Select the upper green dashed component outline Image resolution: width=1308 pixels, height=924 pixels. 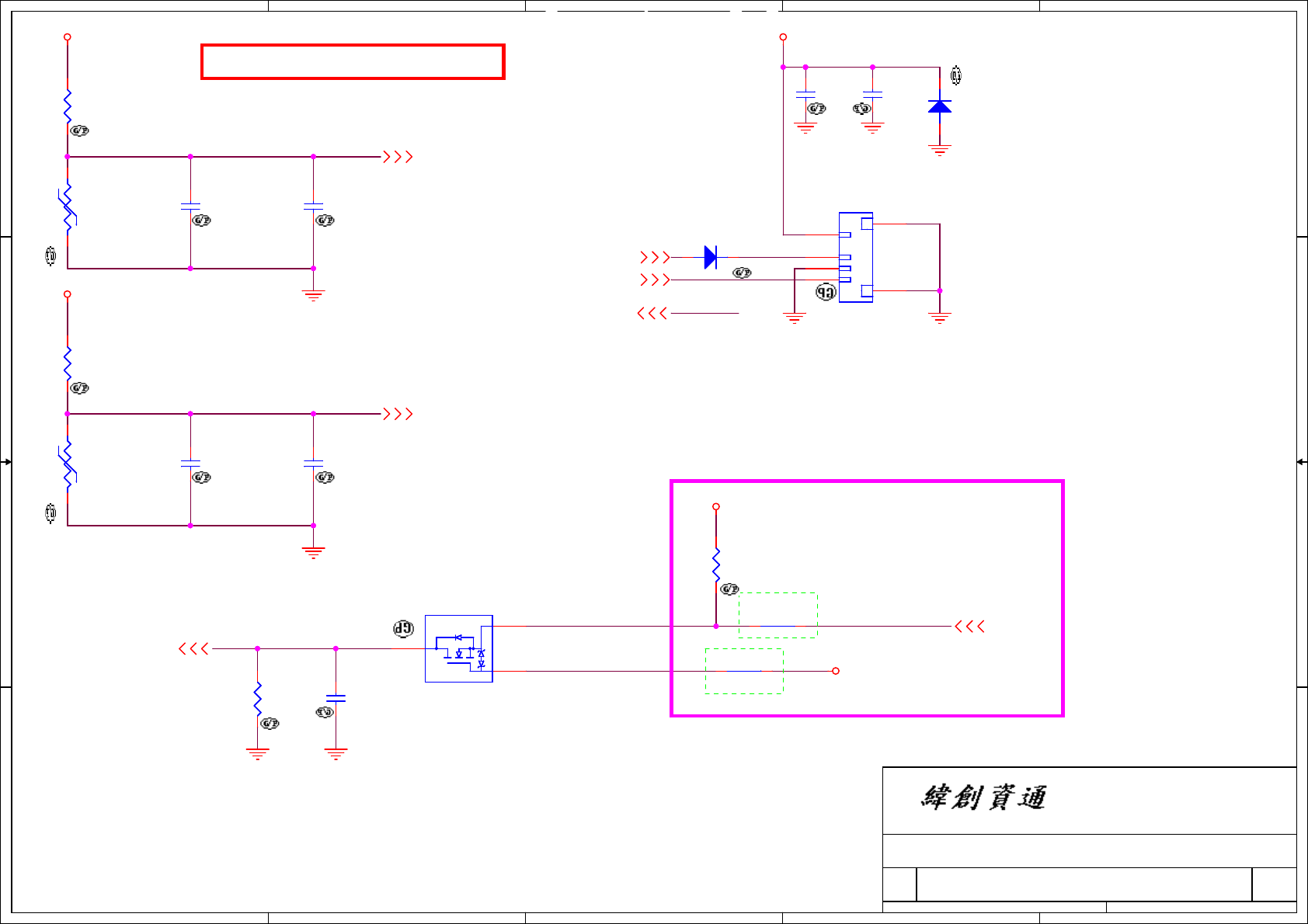[778, 616]
